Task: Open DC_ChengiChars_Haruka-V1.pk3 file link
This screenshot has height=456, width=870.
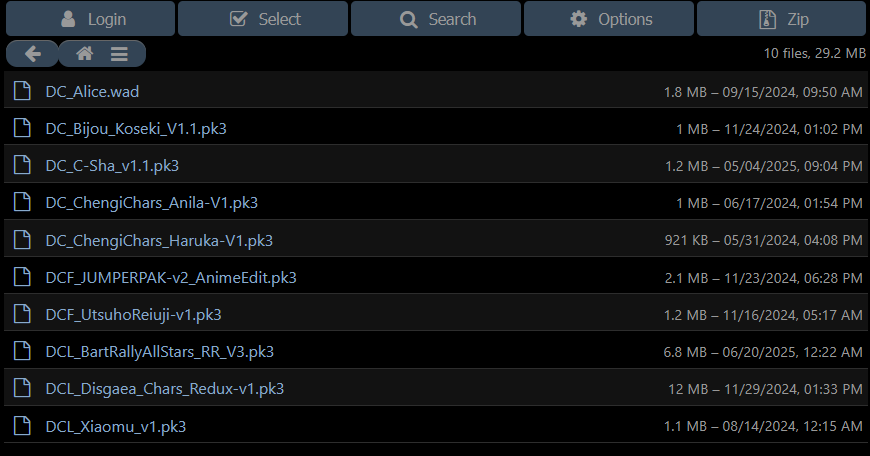Action: (159, 241)
